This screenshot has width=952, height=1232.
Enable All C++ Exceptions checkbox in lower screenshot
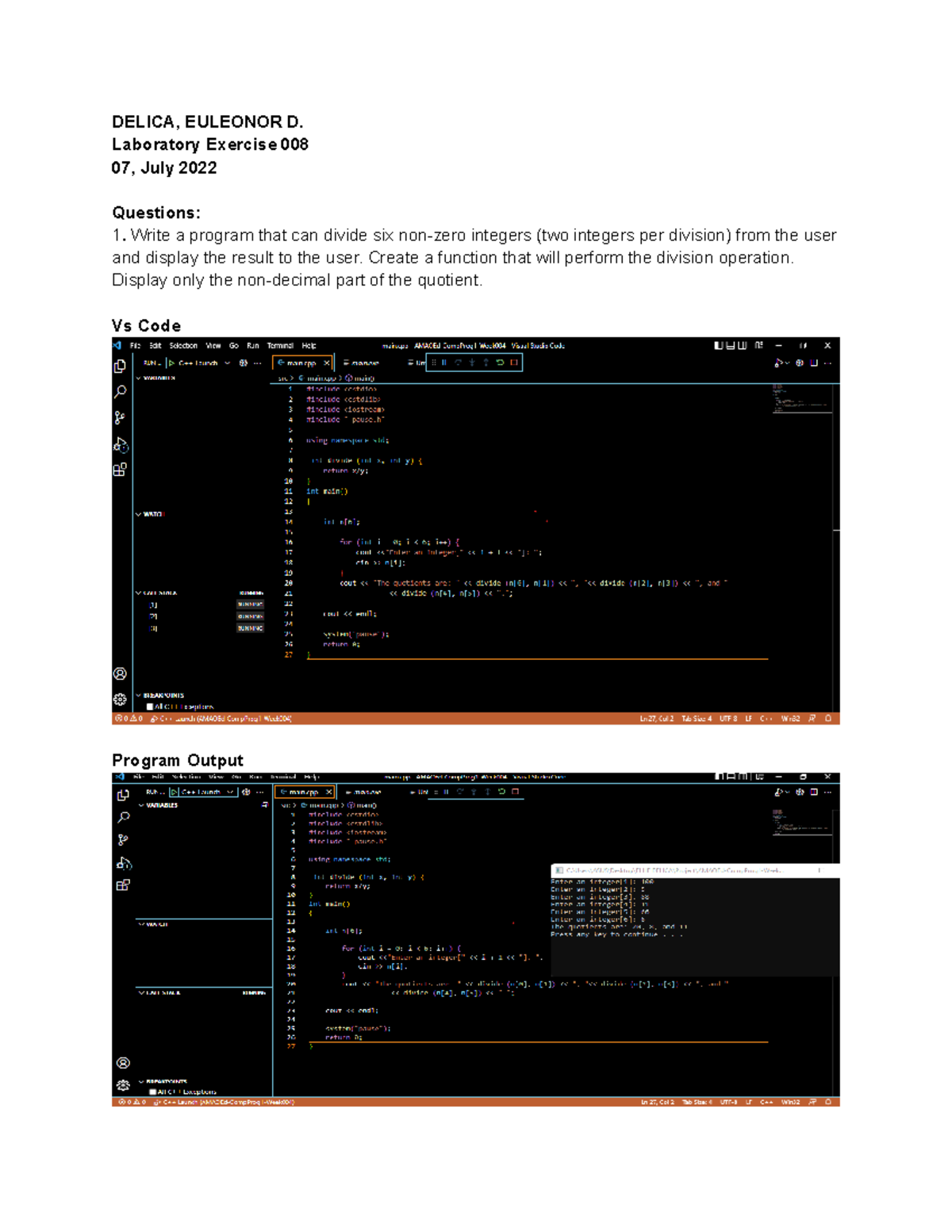(152, 1092)
